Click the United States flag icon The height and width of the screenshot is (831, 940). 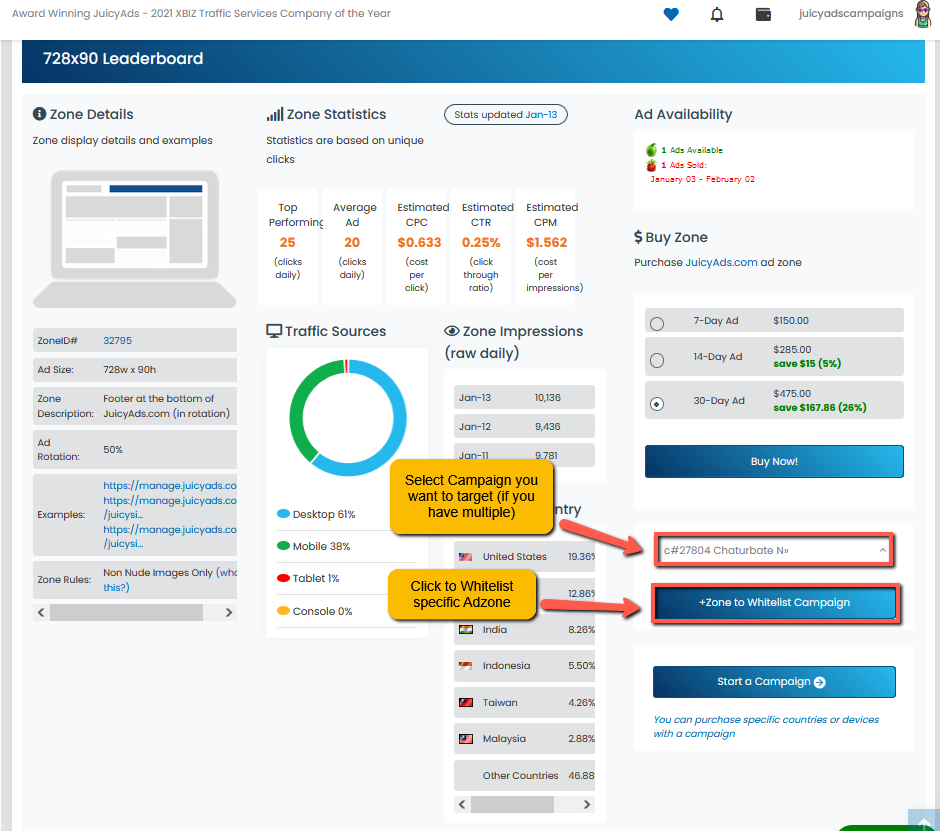[x=466, y=557]
